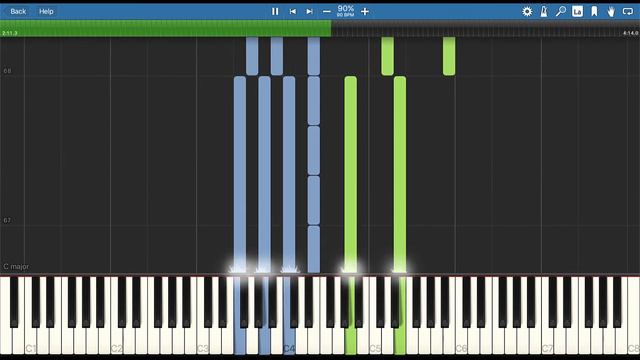Skip back to the previous section
The width and height of the screenshot is (640, 360).
(x=293, y=11)
